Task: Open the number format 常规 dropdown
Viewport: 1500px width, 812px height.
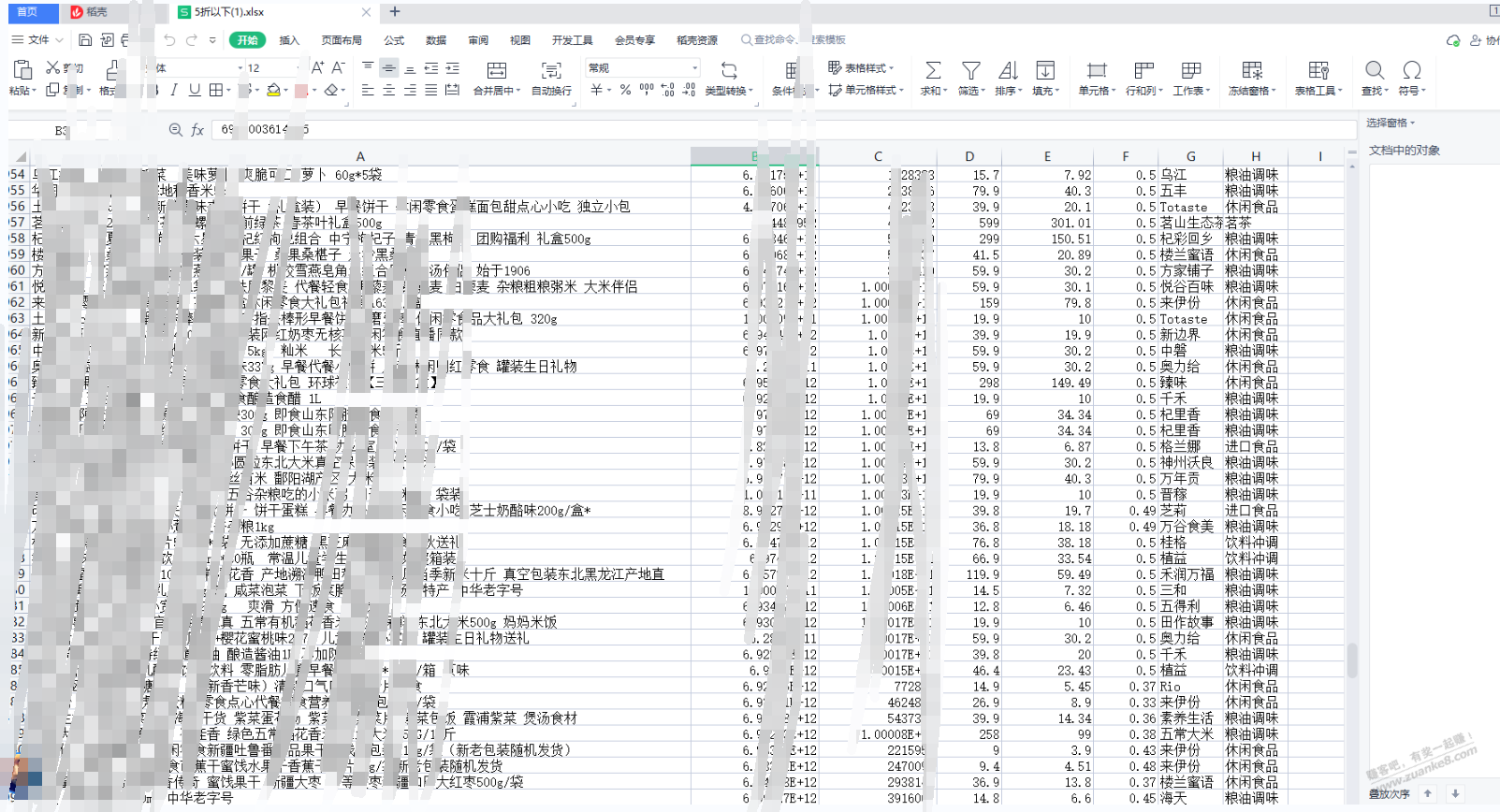Action: 694,68
